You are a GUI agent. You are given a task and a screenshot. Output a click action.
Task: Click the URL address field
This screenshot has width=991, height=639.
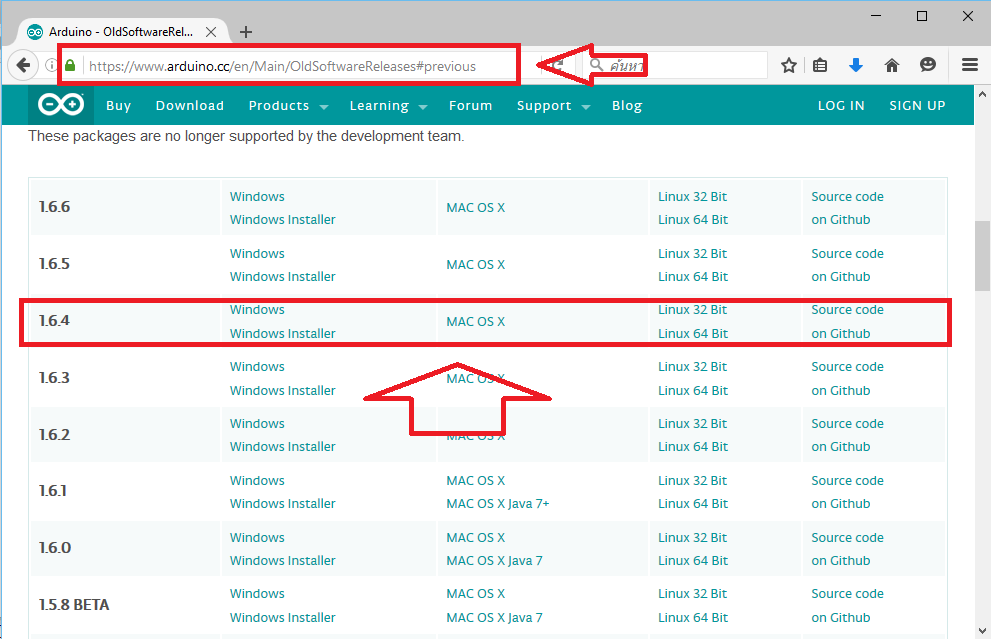tap(282, 66)
